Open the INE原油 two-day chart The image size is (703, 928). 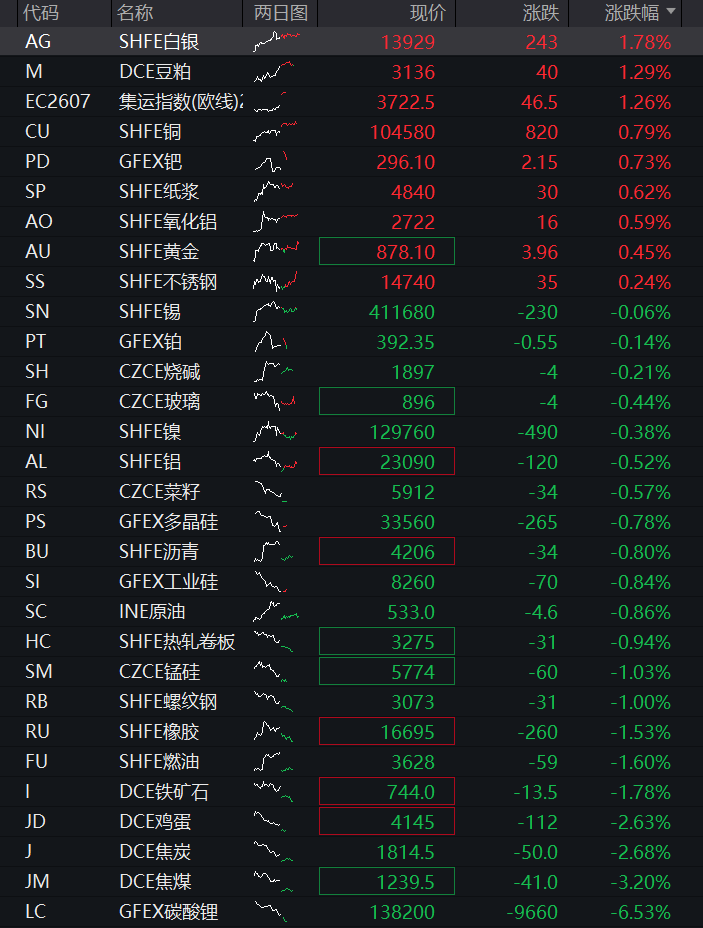coord(276,611)
